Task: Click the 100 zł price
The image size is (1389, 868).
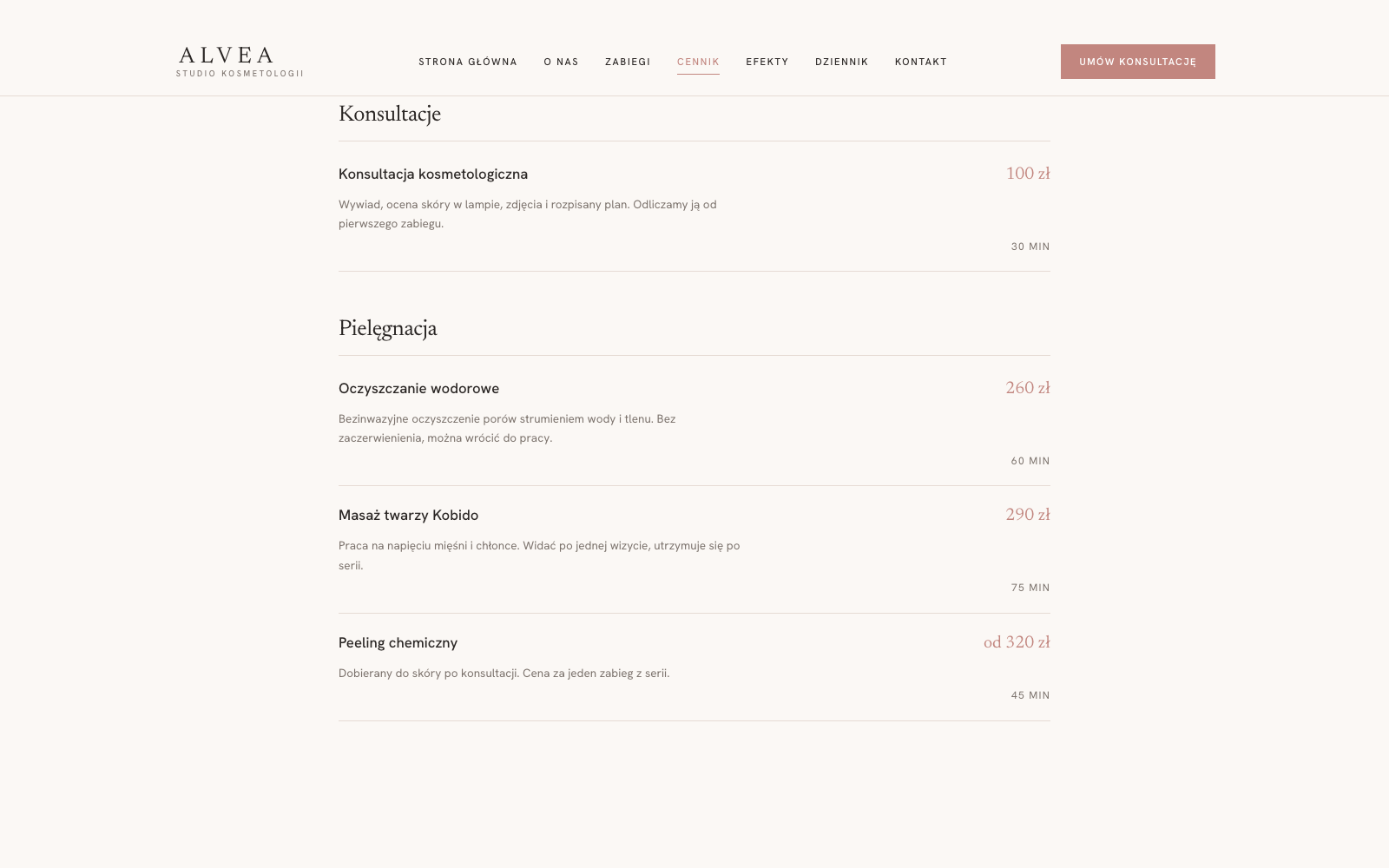Action: 1028,174
